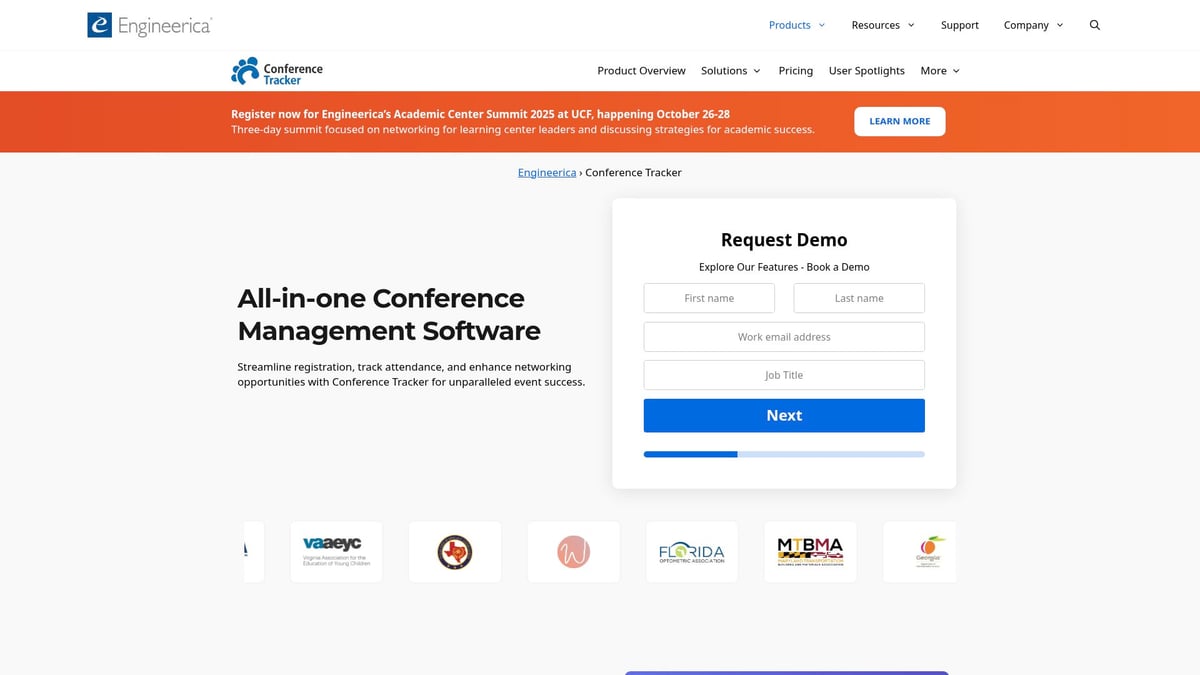Expand the Products dropdown menu

click(796, 24)
